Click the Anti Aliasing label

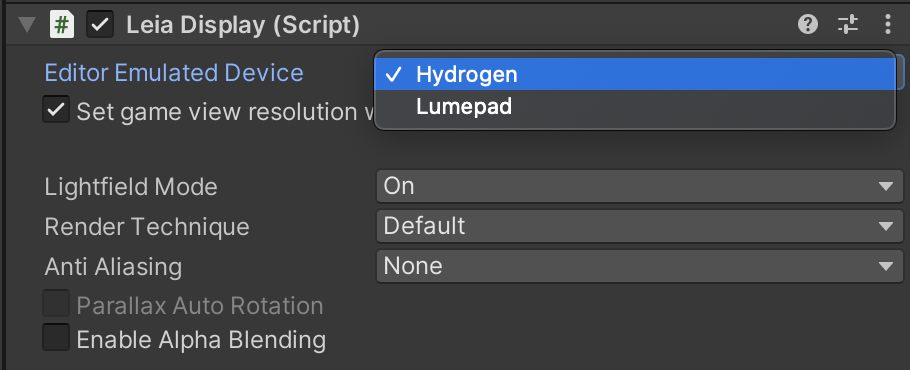pyautogui.click(x=113, y=267)
